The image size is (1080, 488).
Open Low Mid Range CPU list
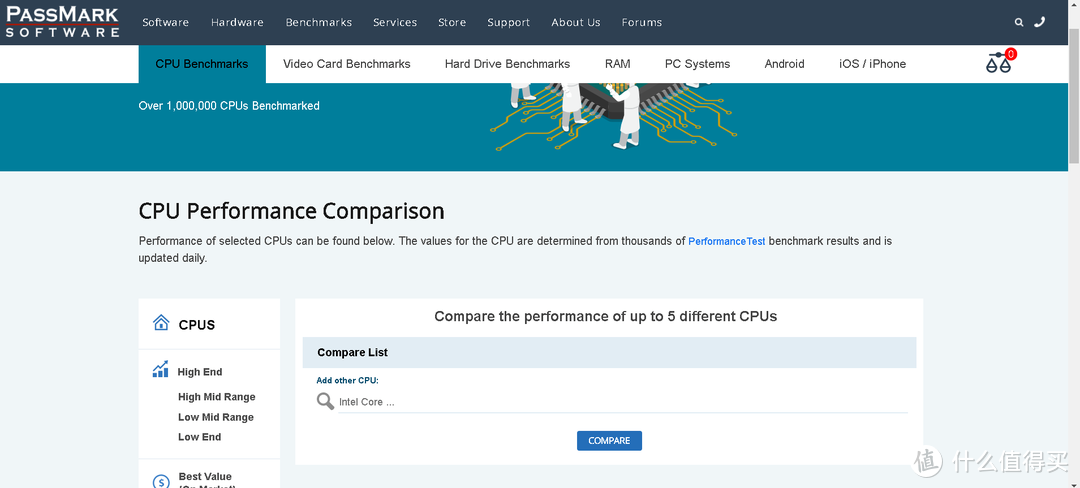click(x=216, y=417)
